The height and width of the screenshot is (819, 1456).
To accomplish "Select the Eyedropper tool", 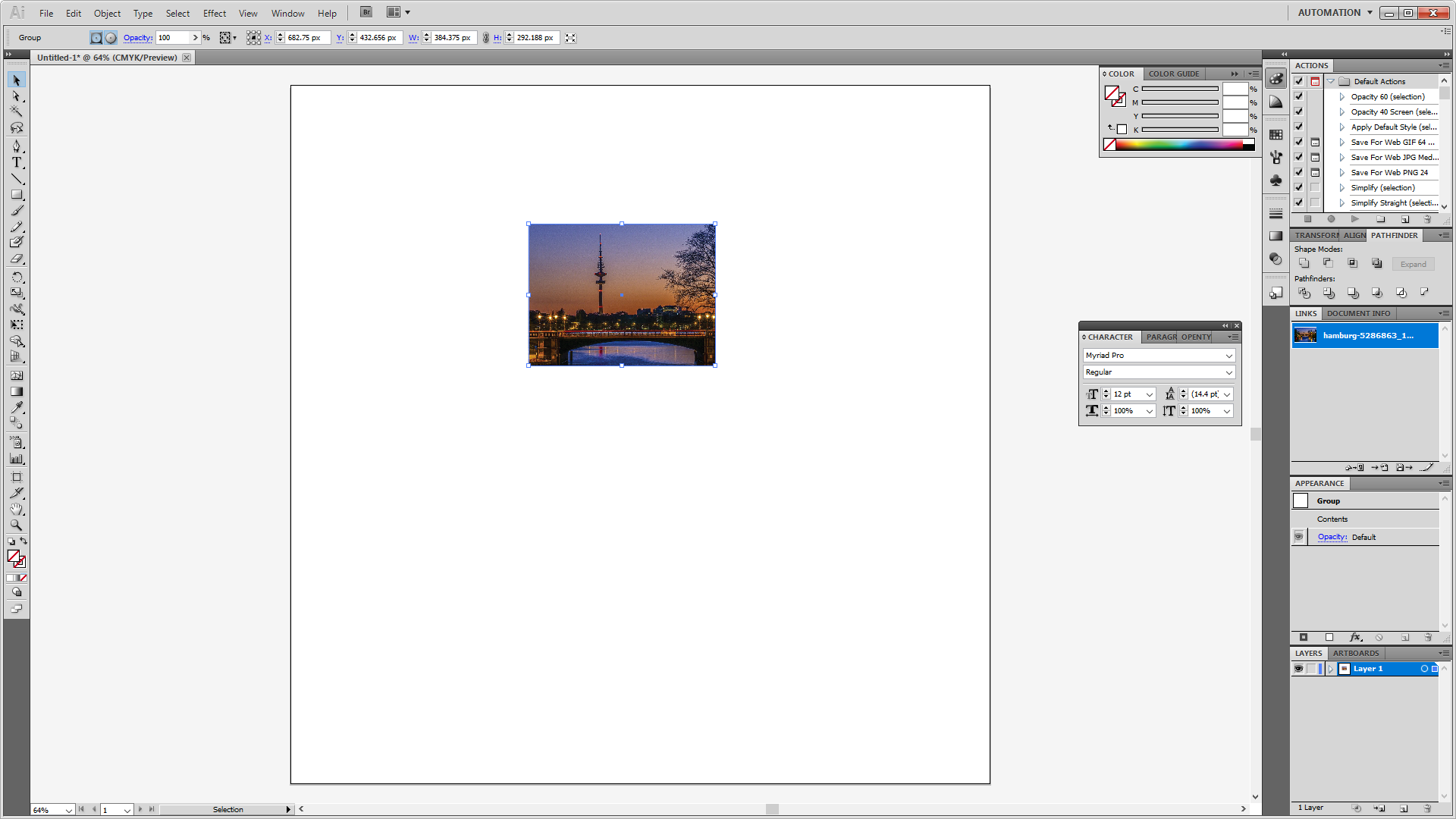I will click(17, 407).
